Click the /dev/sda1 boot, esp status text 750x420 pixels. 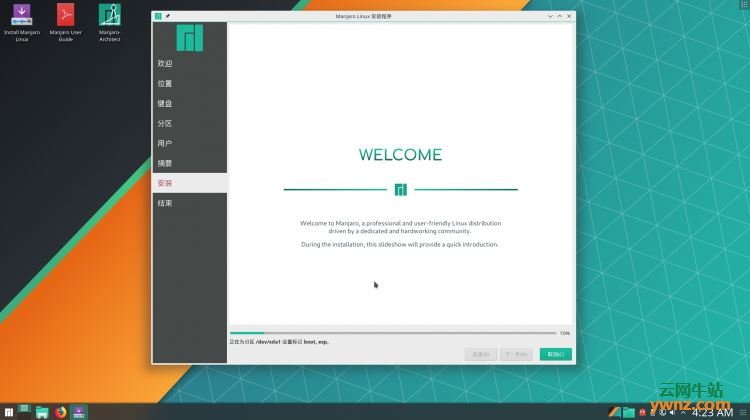(x=279, y=342)
